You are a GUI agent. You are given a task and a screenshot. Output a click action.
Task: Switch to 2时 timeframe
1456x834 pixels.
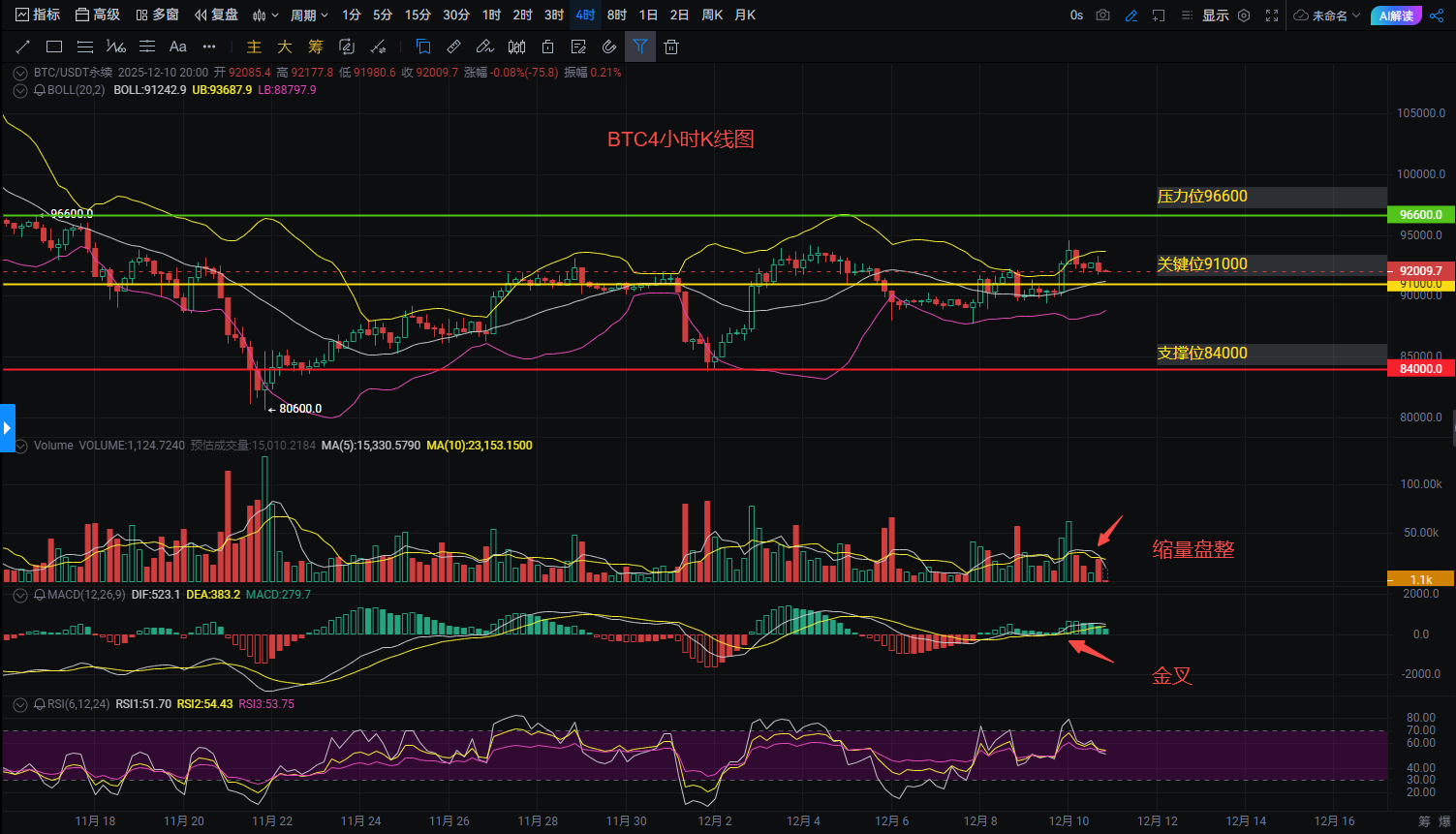coord(523,15)
